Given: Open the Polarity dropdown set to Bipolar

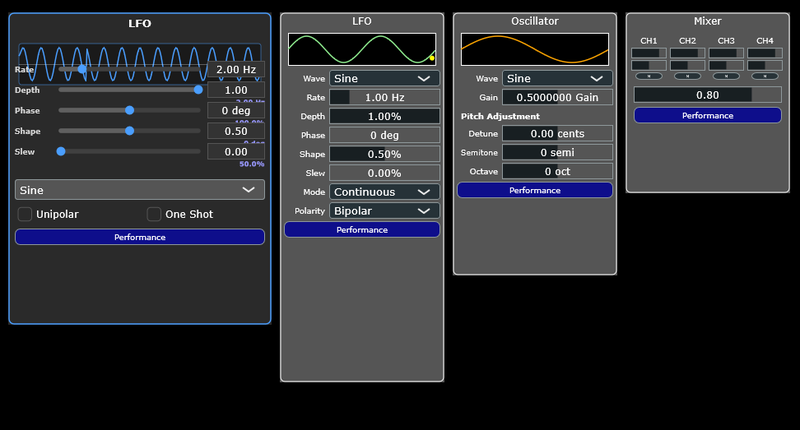Looking at the screenshot, I should click(x=384, y=211).
